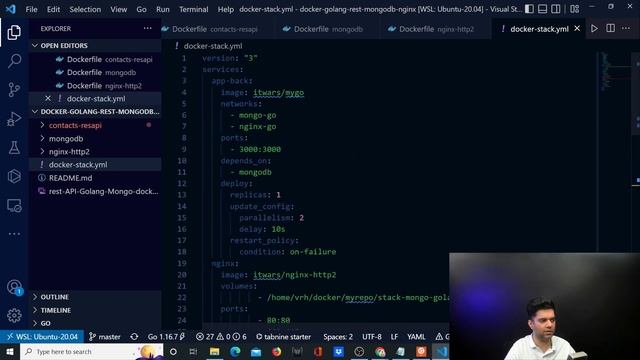This screenshot has width=640, height=360.
Task: Click tabnine starter in status bar
Action: tap(283, 337)
